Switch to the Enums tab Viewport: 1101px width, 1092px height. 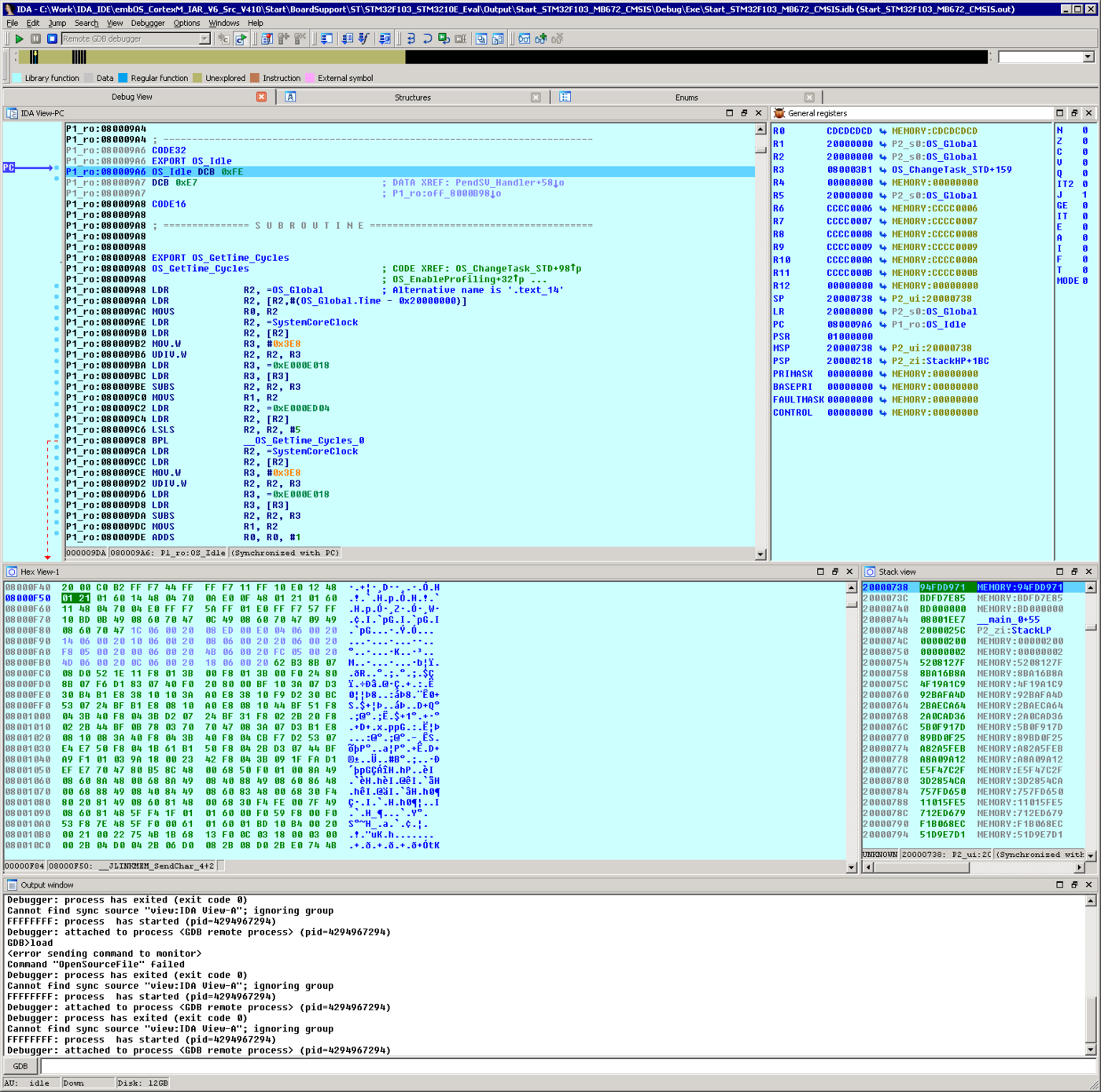[686, 97]
